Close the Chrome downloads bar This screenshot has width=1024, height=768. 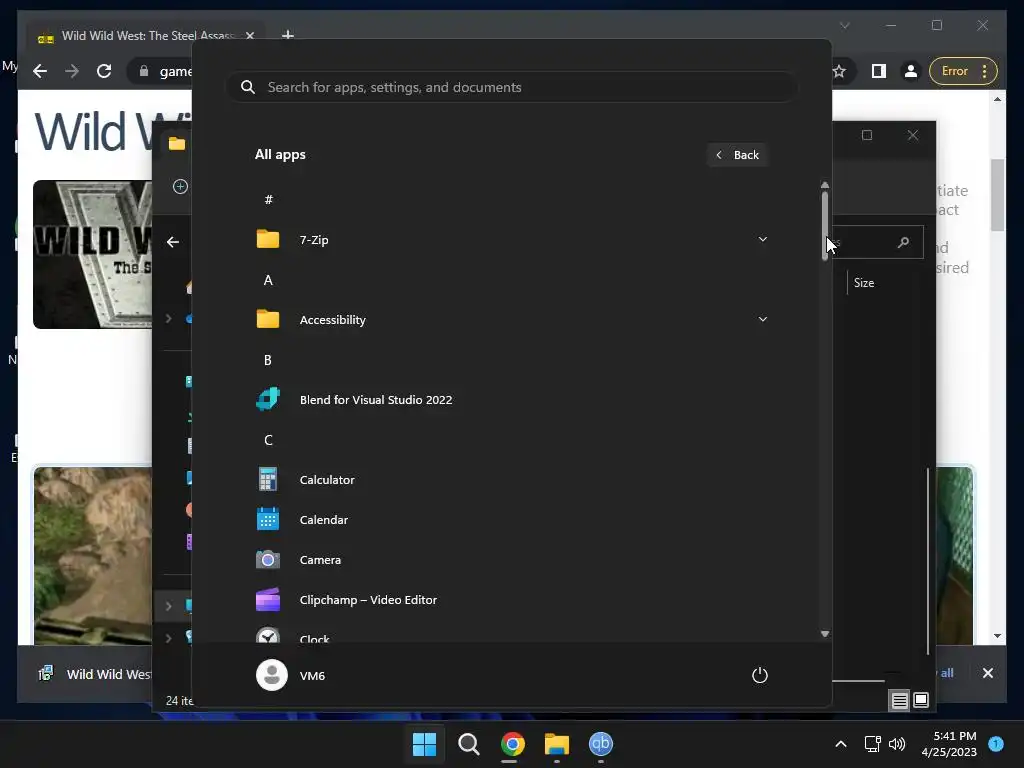point(987,673)
